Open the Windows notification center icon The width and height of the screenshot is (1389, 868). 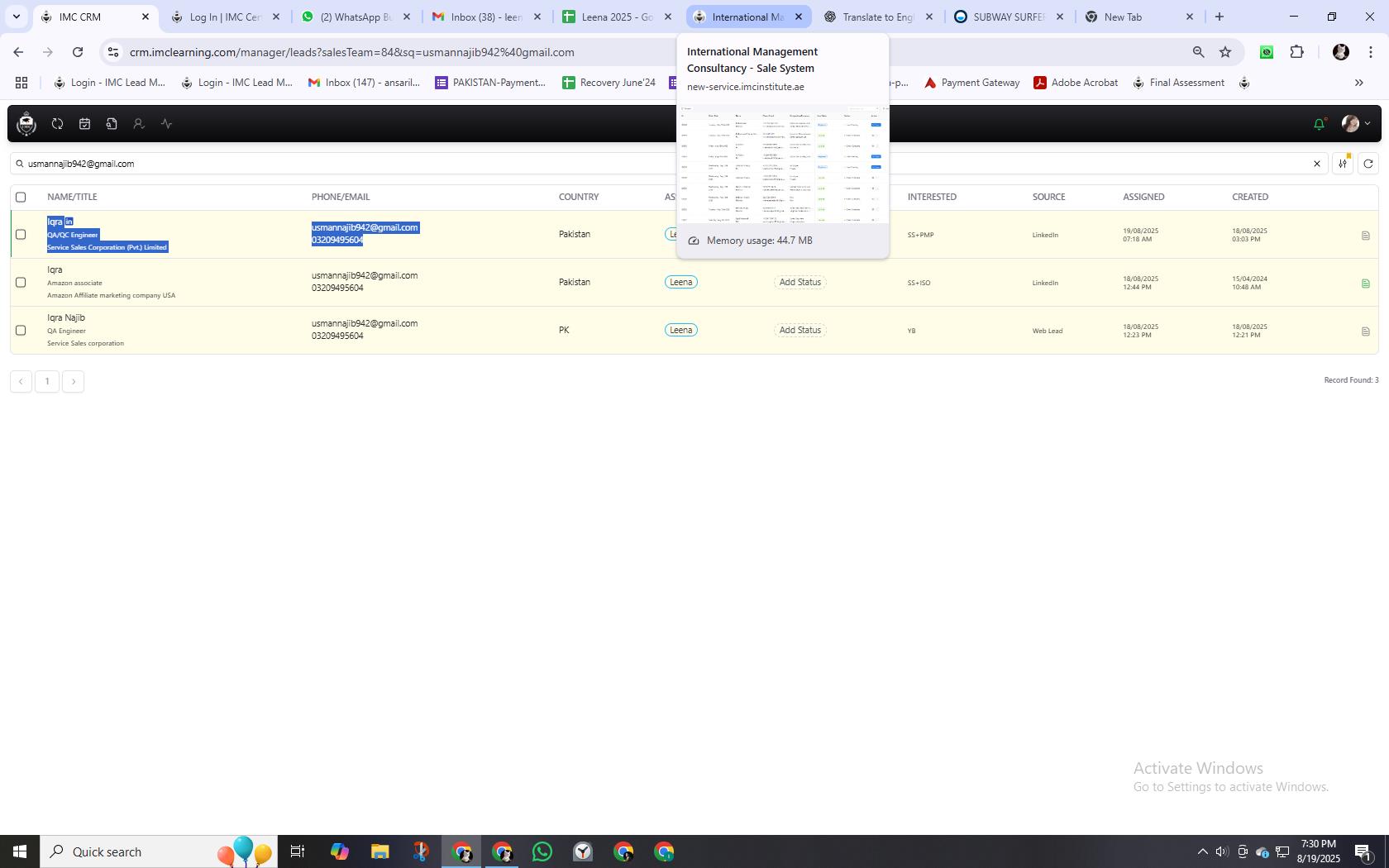1363,851
